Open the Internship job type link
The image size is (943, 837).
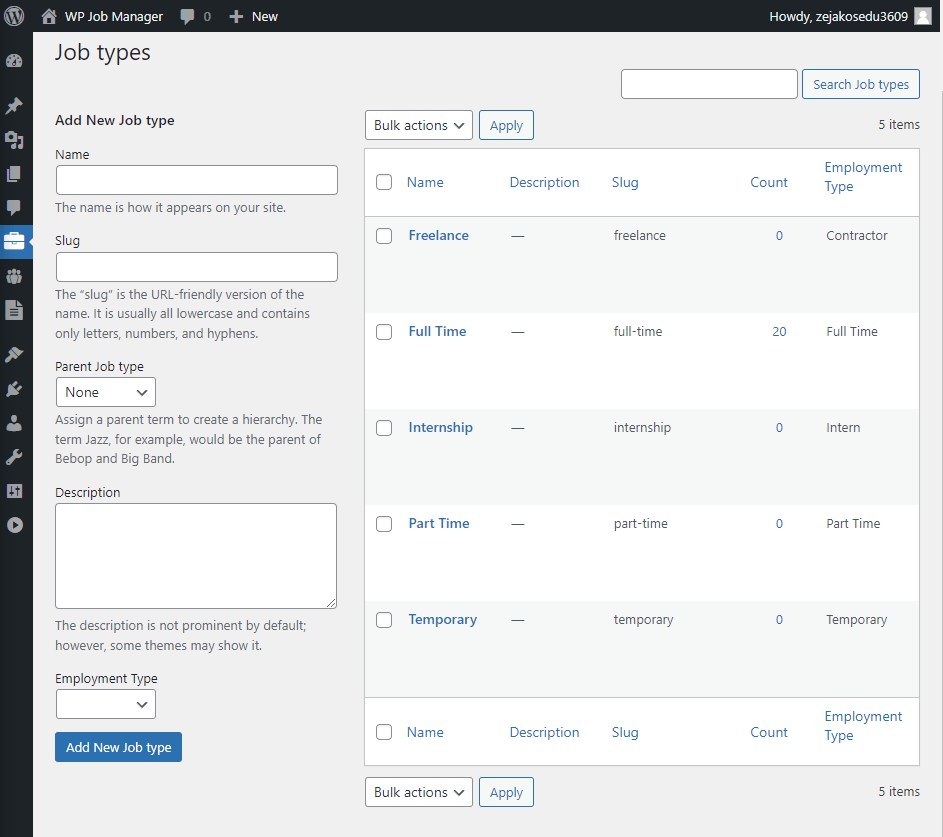pyautogui.click(x=440, y=428)
